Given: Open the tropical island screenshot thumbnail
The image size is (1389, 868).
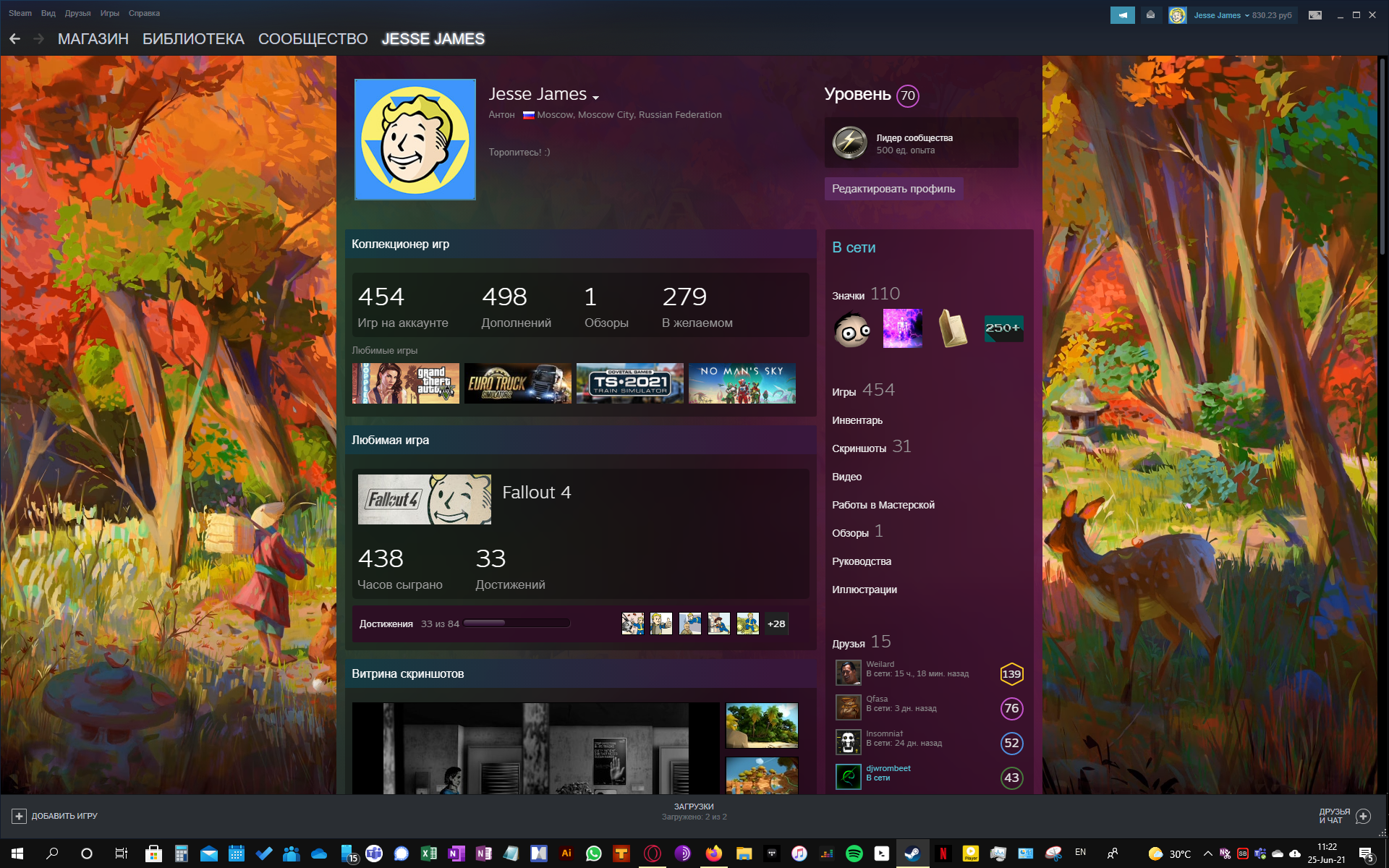Looking at the screenshot, I should click(762, 726).
